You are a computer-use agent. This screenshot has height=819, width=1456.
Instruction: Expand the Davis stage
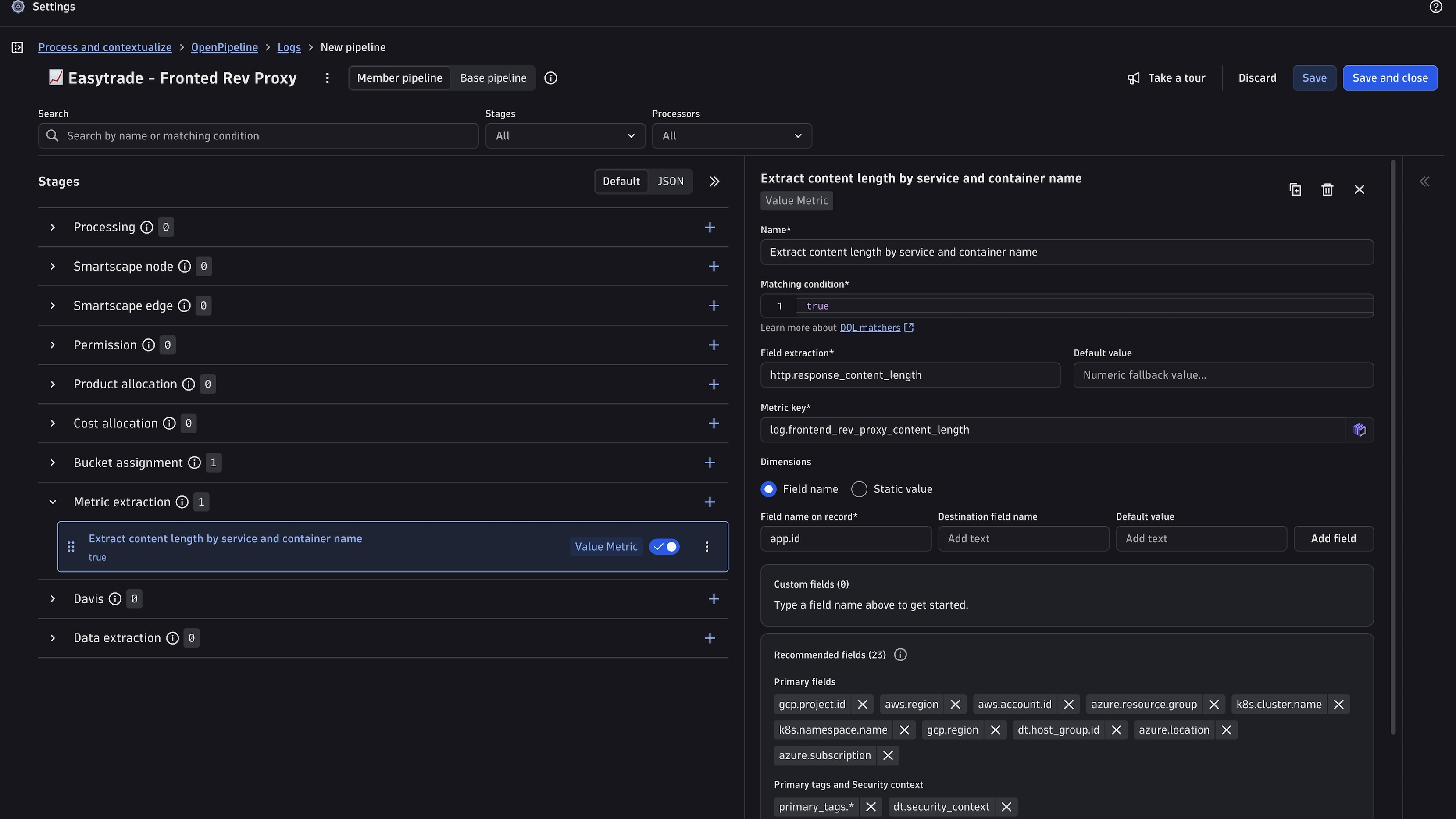pos(53,599)
